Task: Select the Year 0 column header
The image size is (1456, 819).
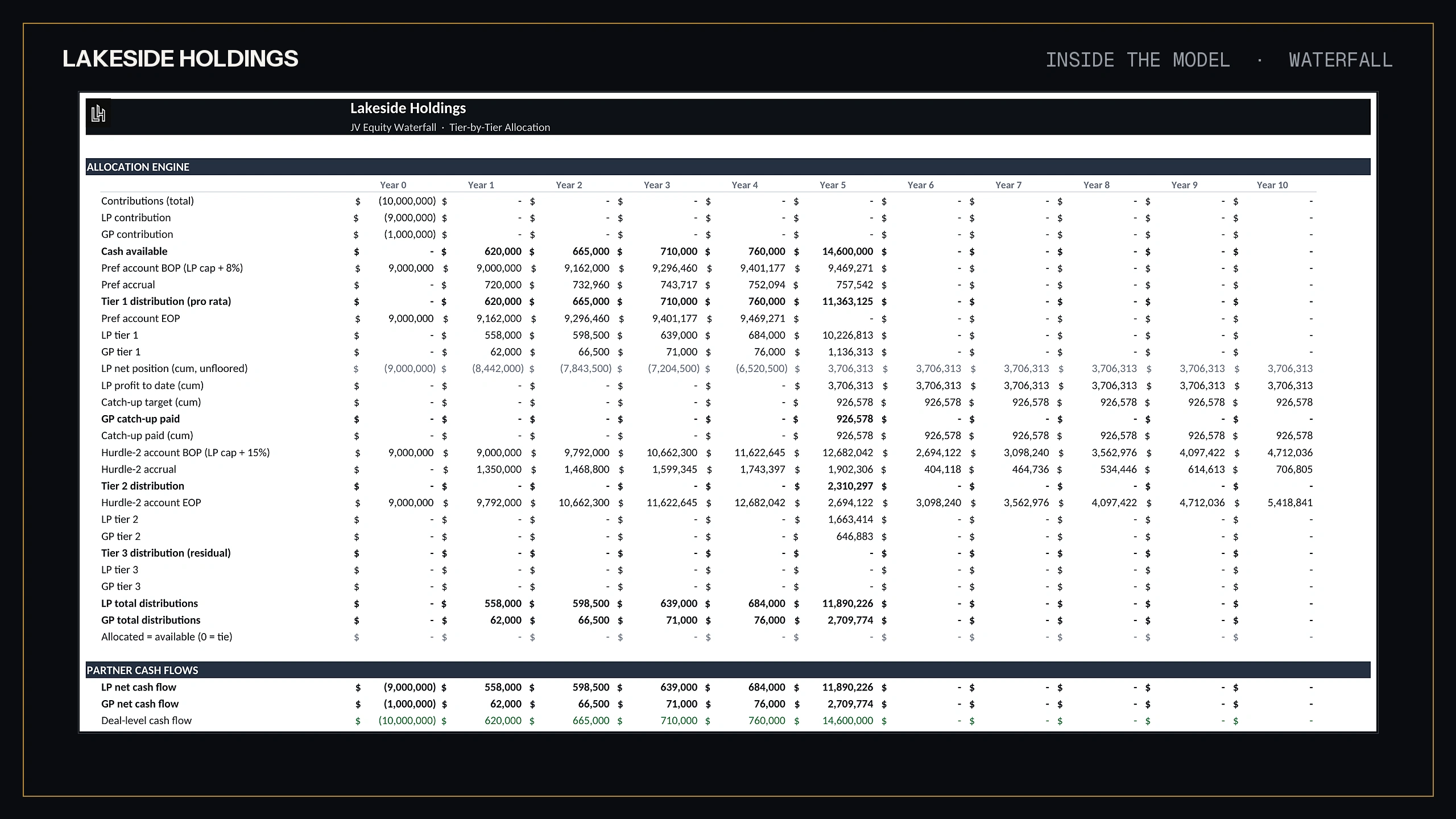Action: [393, 185]
